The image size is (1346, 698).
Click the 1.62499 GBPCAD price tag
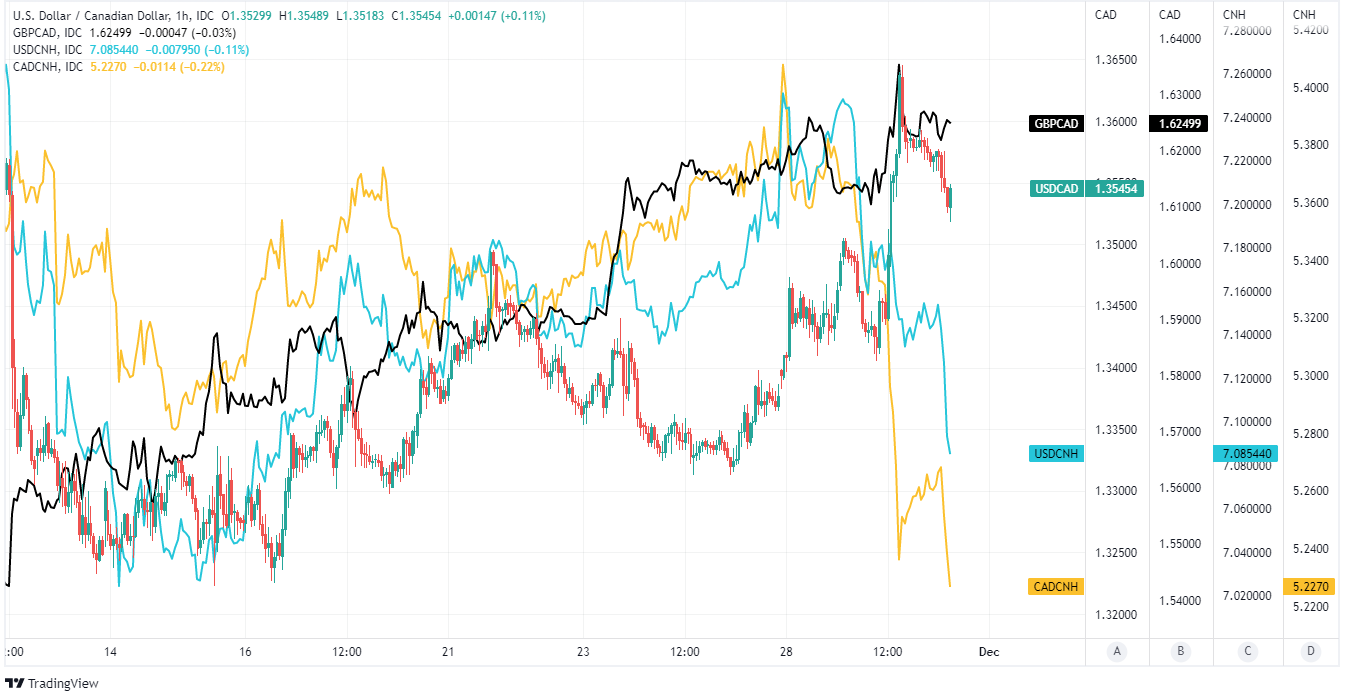tap(1180, 124)
